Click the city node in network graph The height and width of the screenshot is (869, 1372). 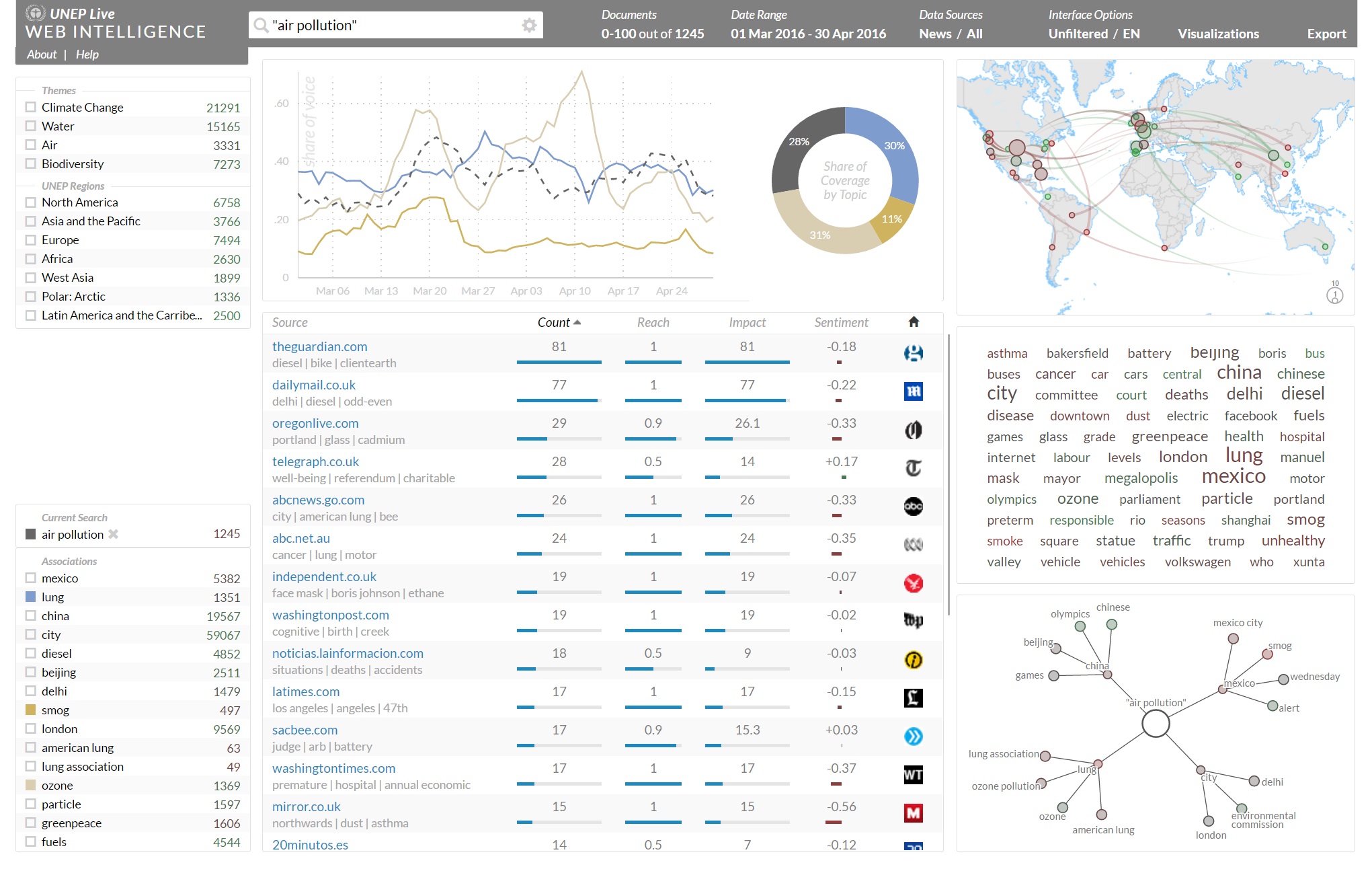click(1201, 769)
